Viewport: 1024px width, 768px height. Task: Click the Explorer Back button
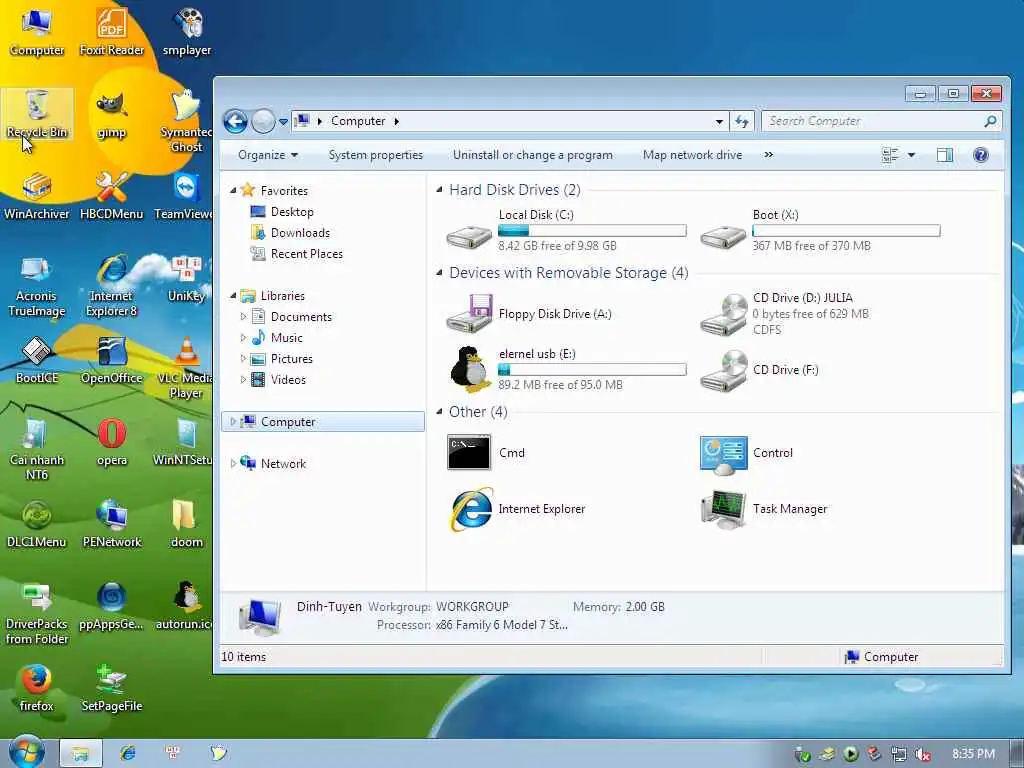coord(235,121)
